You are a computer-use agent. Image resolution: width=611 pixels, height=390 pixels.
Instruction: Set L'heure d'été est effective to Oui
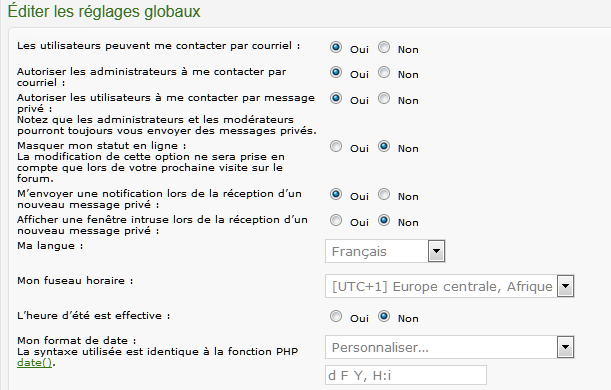click(336, 316)
